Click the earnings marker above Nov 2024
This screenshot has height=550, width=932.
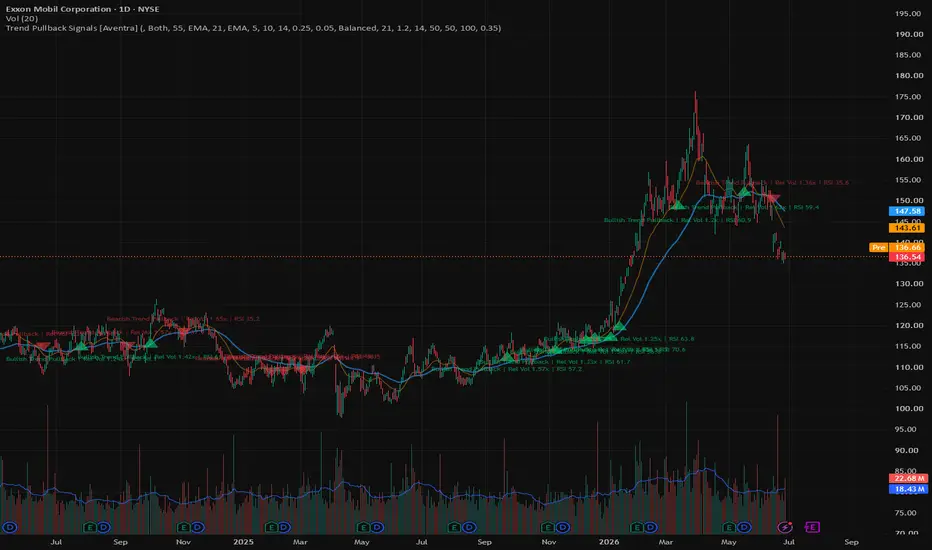click(x=184, y=527)
